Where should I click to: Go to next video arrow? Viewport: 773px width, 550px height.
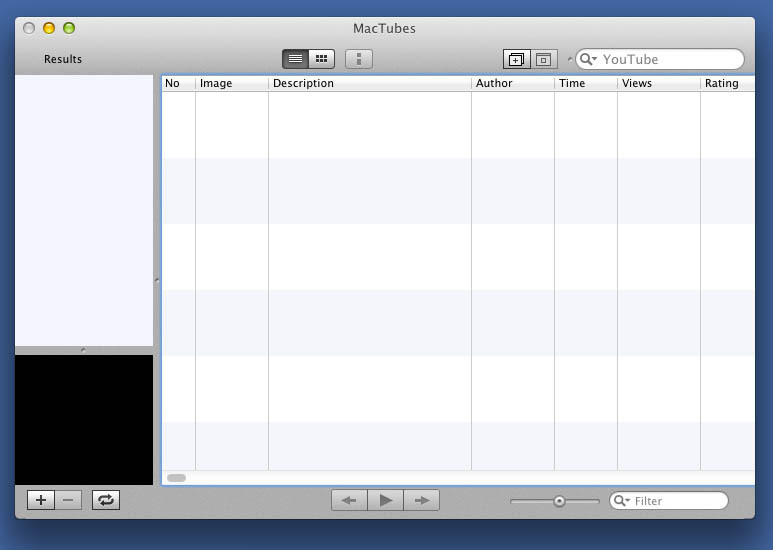point(422,500)
